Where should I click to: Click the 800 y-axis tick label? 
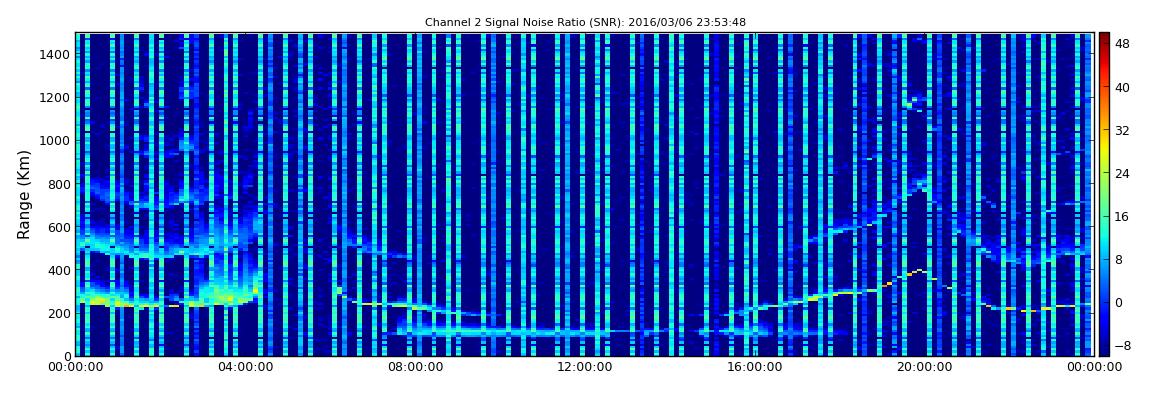59,184
